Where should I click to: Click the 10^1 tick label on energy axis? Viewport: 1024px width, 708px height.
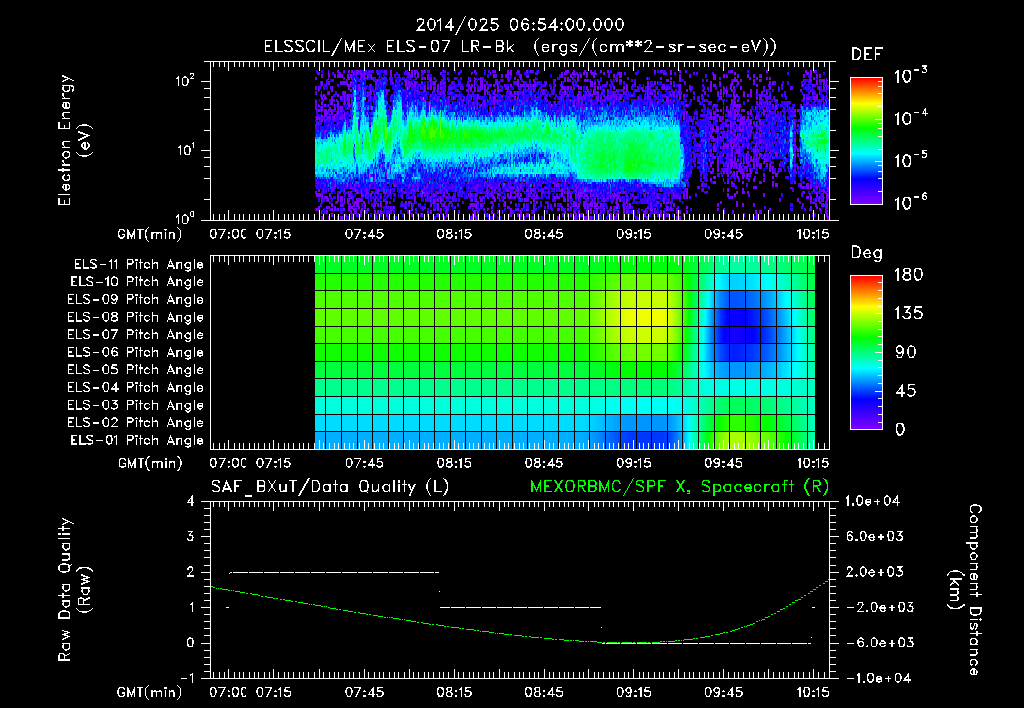[x=185, y=150]
